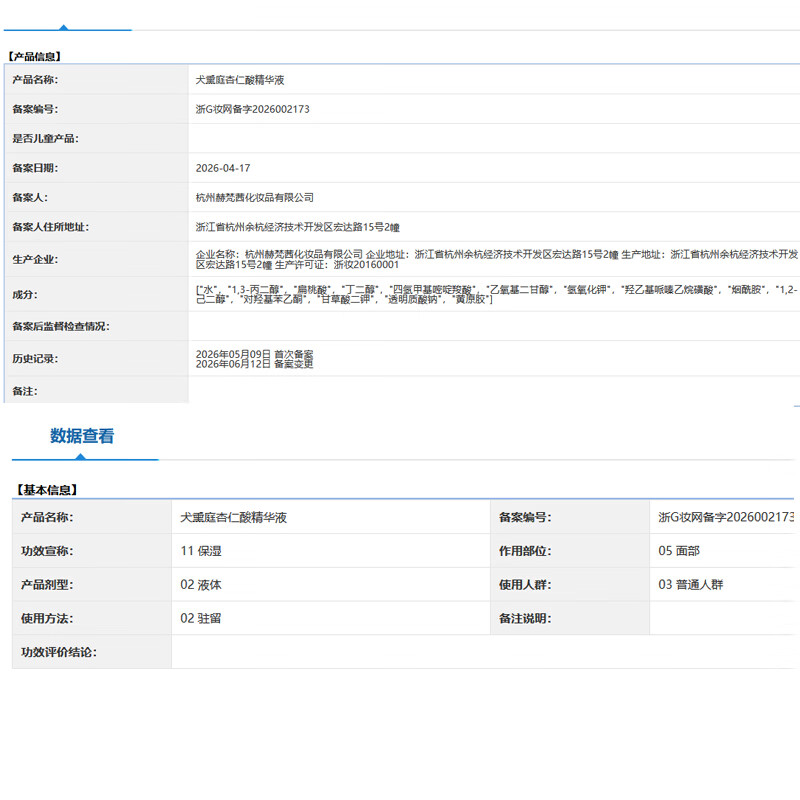Click the 成分 ingredient list text

[496, 294]
